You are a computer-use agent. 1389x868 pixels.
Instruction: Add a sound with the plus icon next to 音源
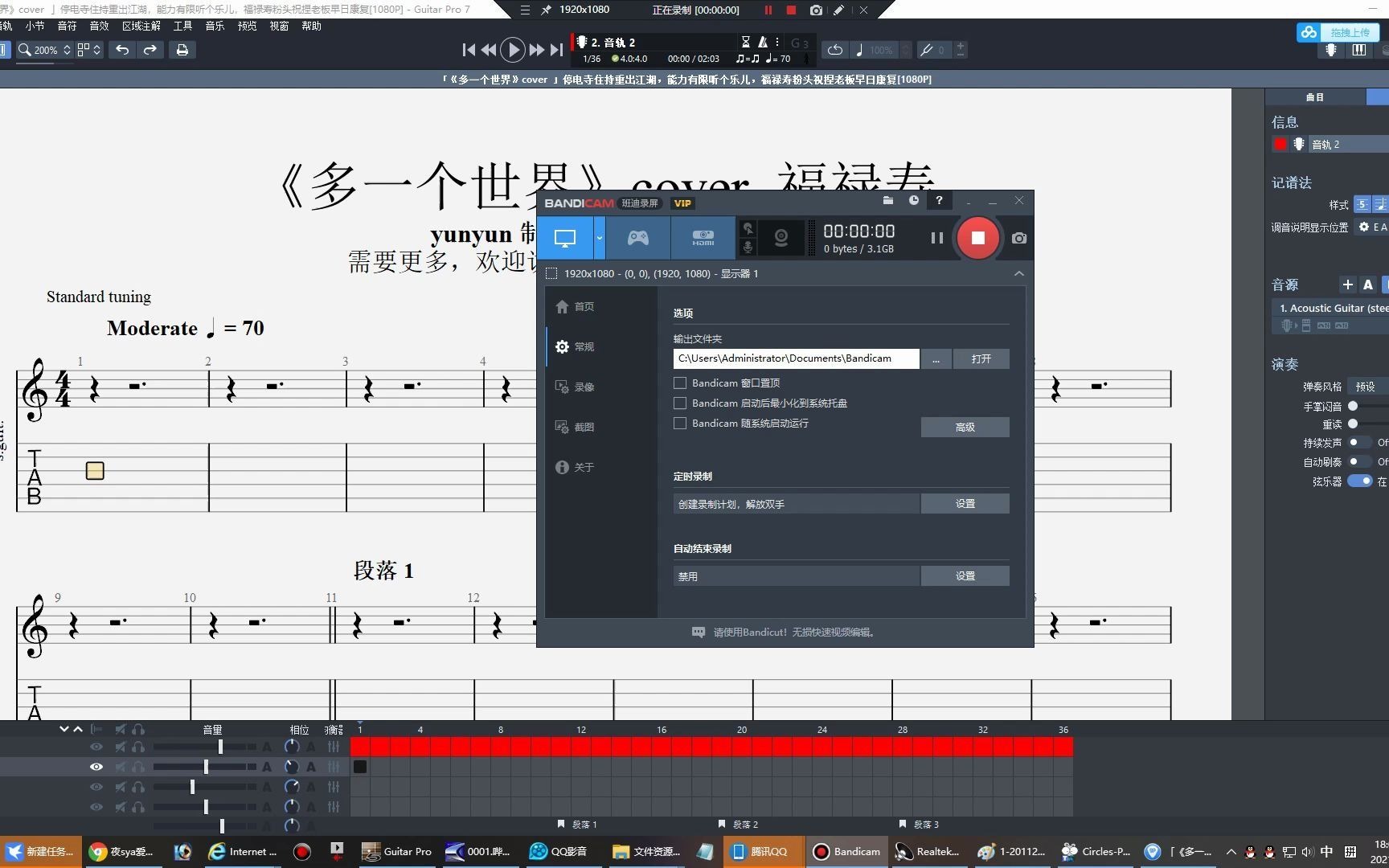[x=1348, y=285]
